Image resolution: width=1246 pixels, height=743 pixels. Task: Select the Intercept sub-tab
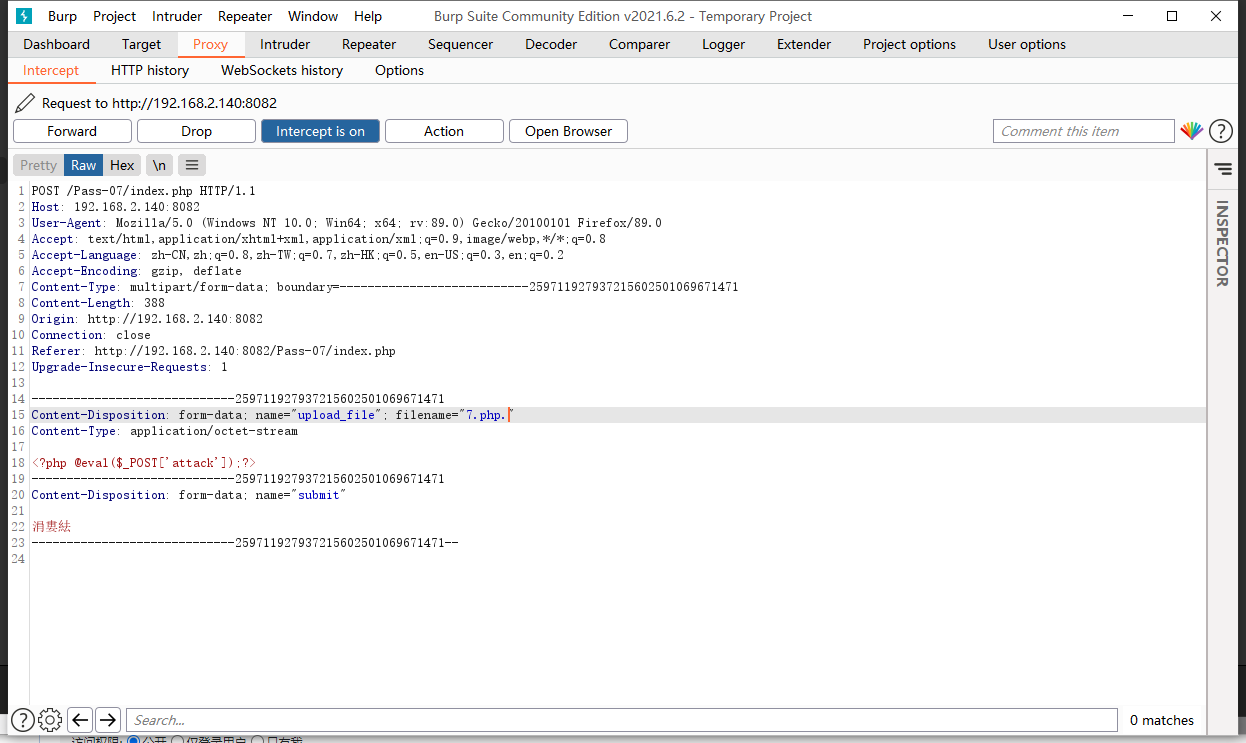click(51, 70)
